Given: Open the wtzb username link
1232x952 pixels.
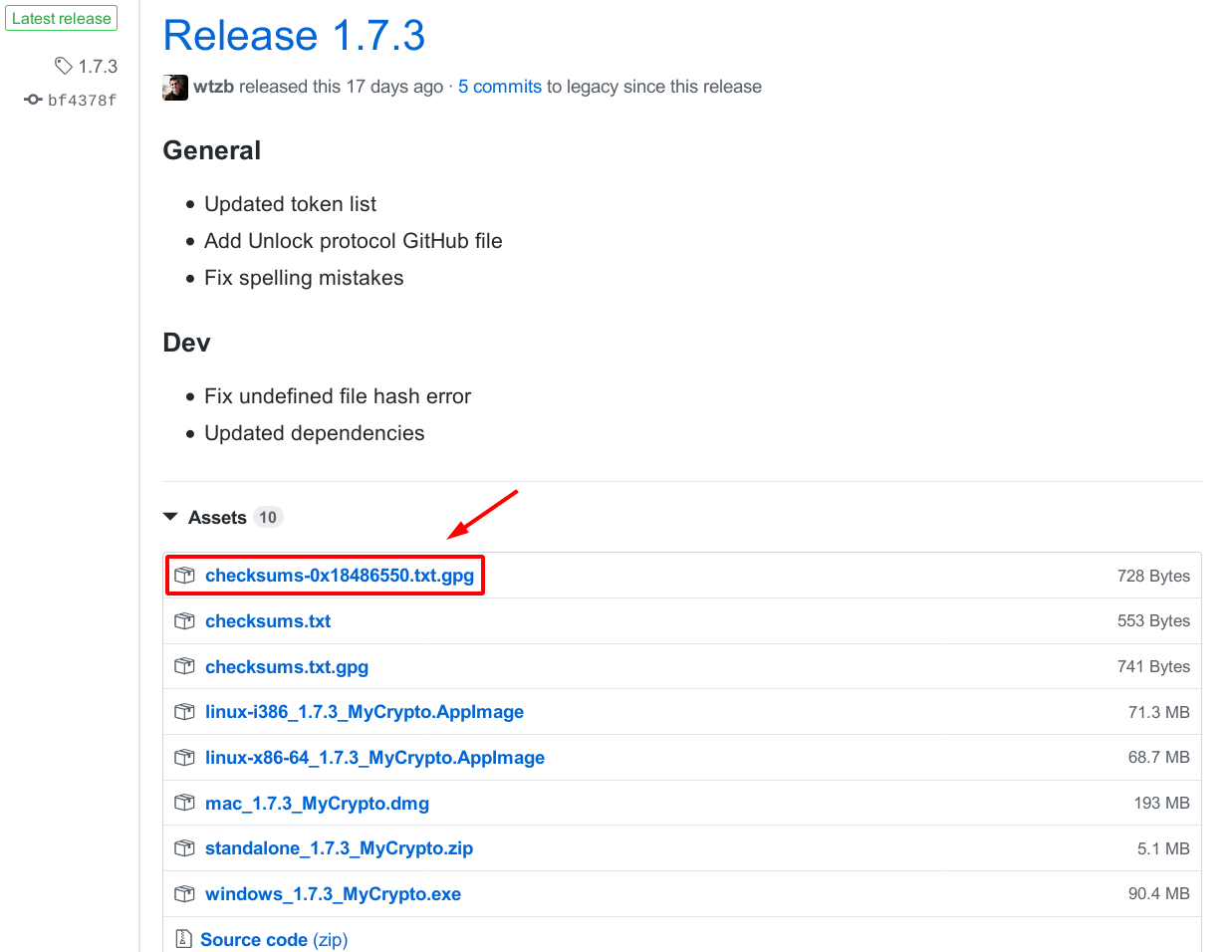Looking at the screenshot, I should tap(213, 87).
